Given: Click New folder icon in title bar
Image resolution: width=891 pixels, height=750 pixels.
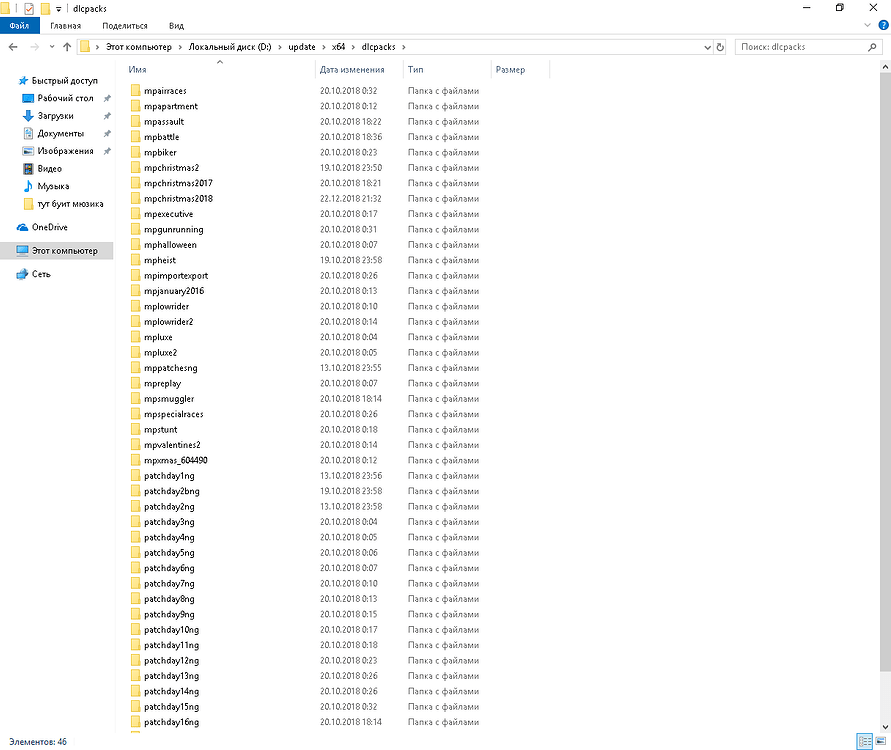Looking at the screenshot, I should [x=45, y=9].
